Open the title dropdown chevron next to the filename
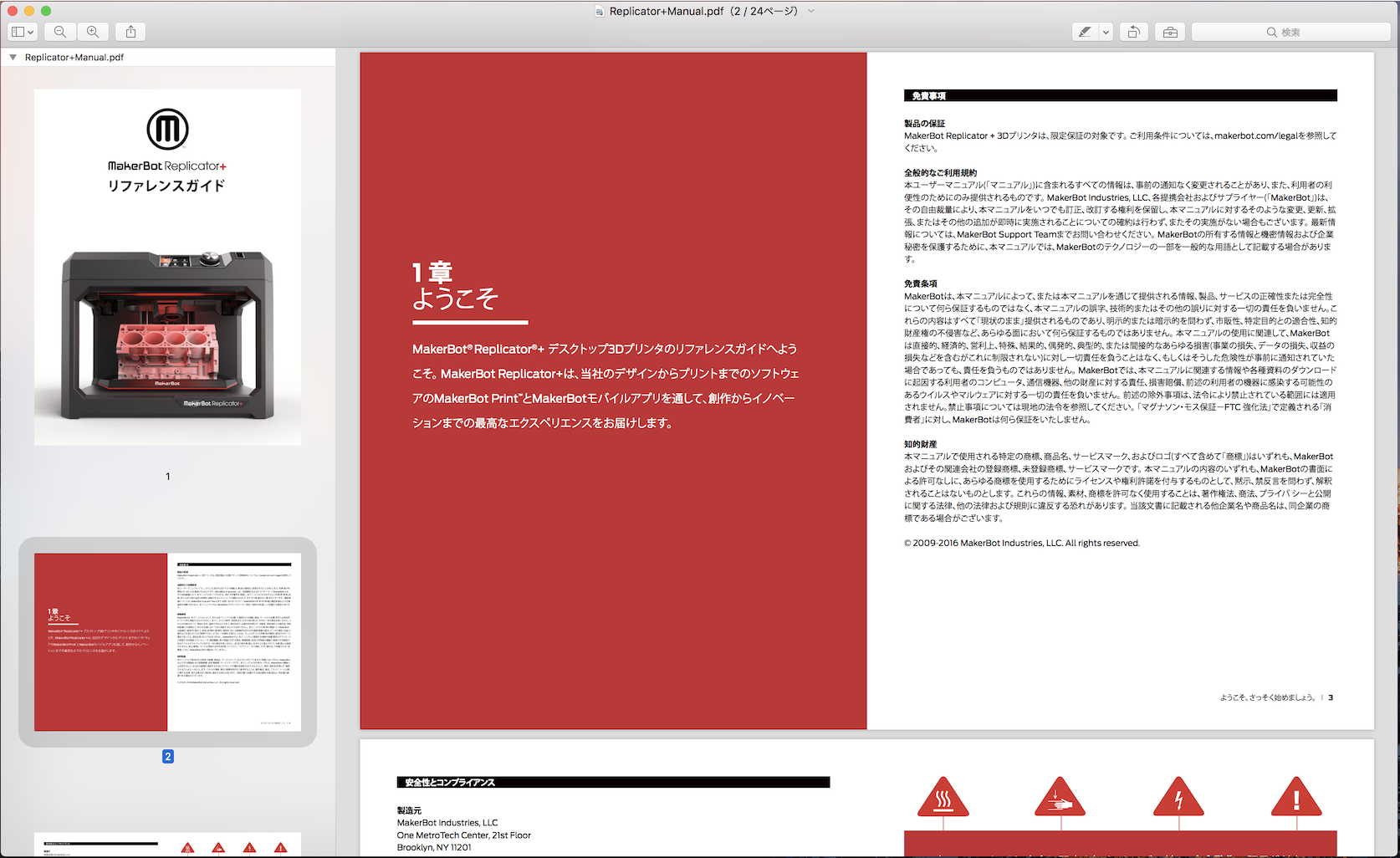Viewport: 1400px width, 858px height. pos(811,11)
